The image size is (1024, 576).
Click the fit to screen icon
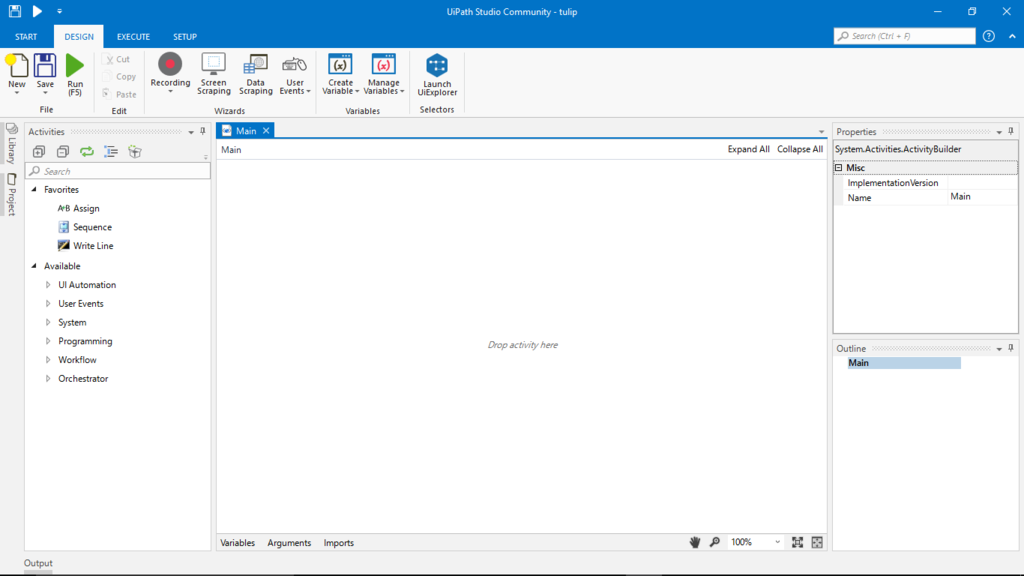click(x=797, y=542)
